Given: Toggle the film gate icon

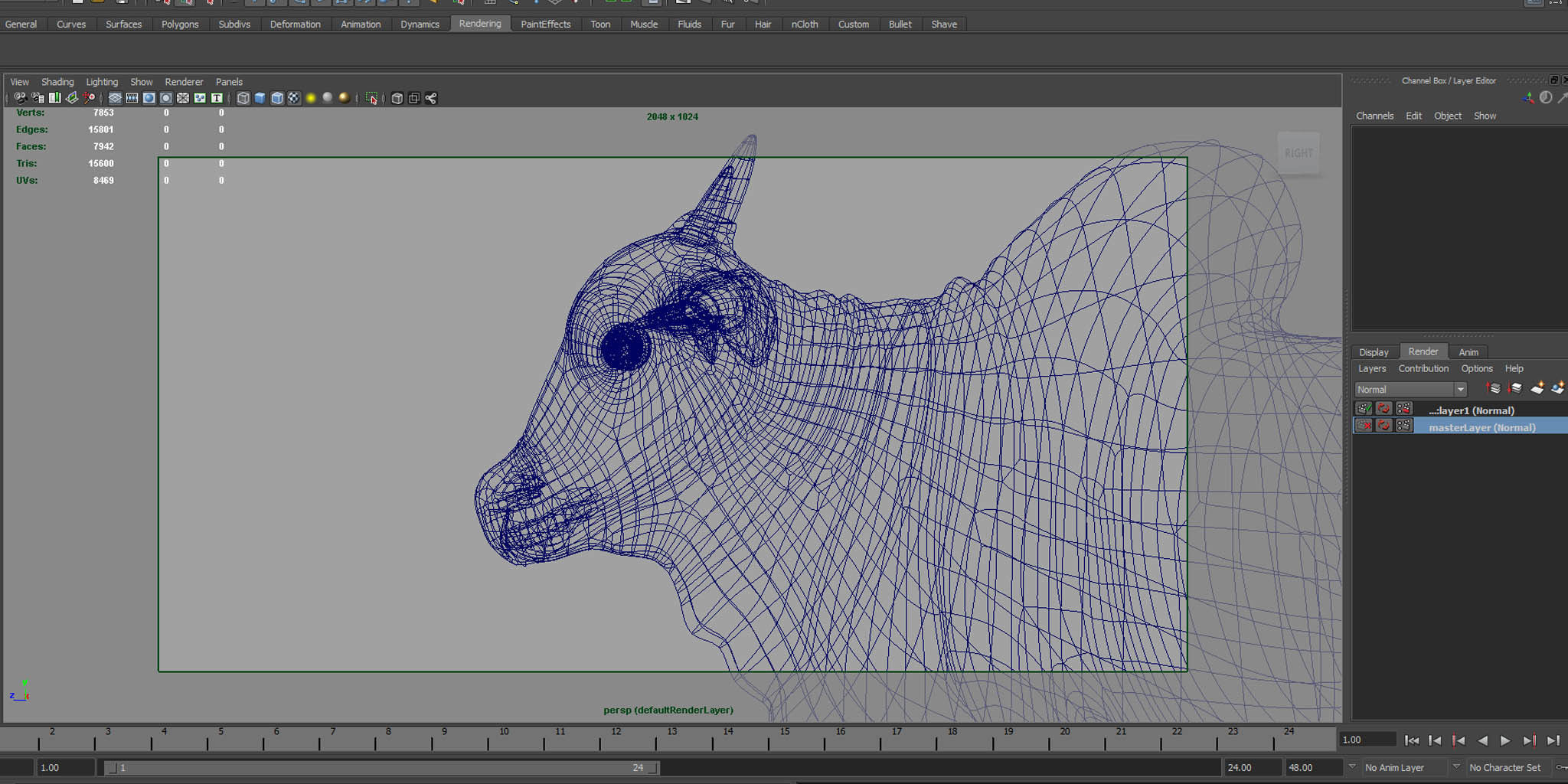Looking at the screenshot, I should pos(132,98).
